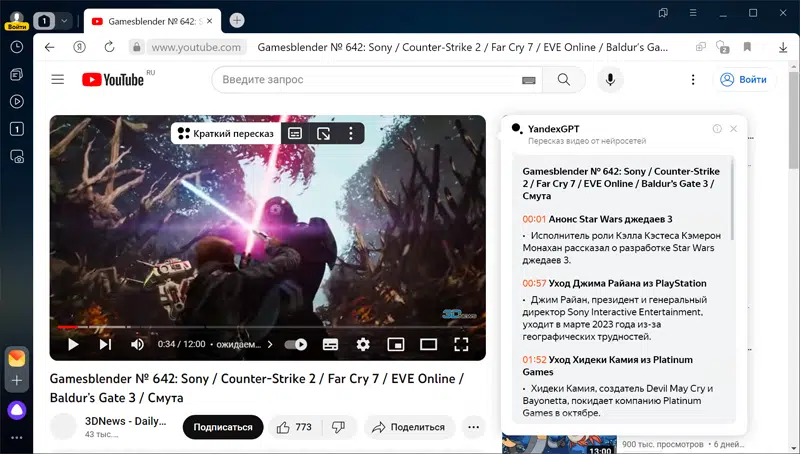This screenshot has height=454, width=800.
Task: Open the three-dot menu beside Краткий пересказ
Action: [x=351, y=133]
